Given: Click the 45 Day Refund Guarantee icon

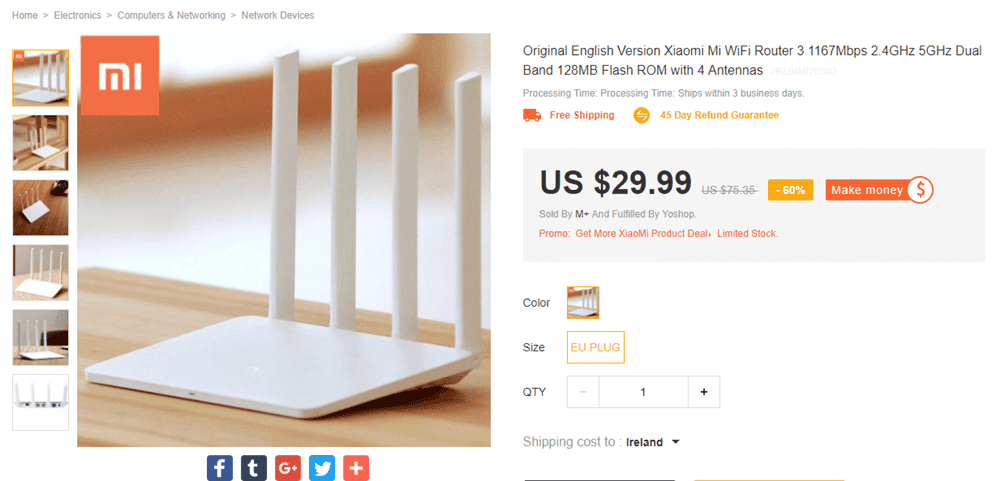Looking at the screenshot, I should pos(642,115).
